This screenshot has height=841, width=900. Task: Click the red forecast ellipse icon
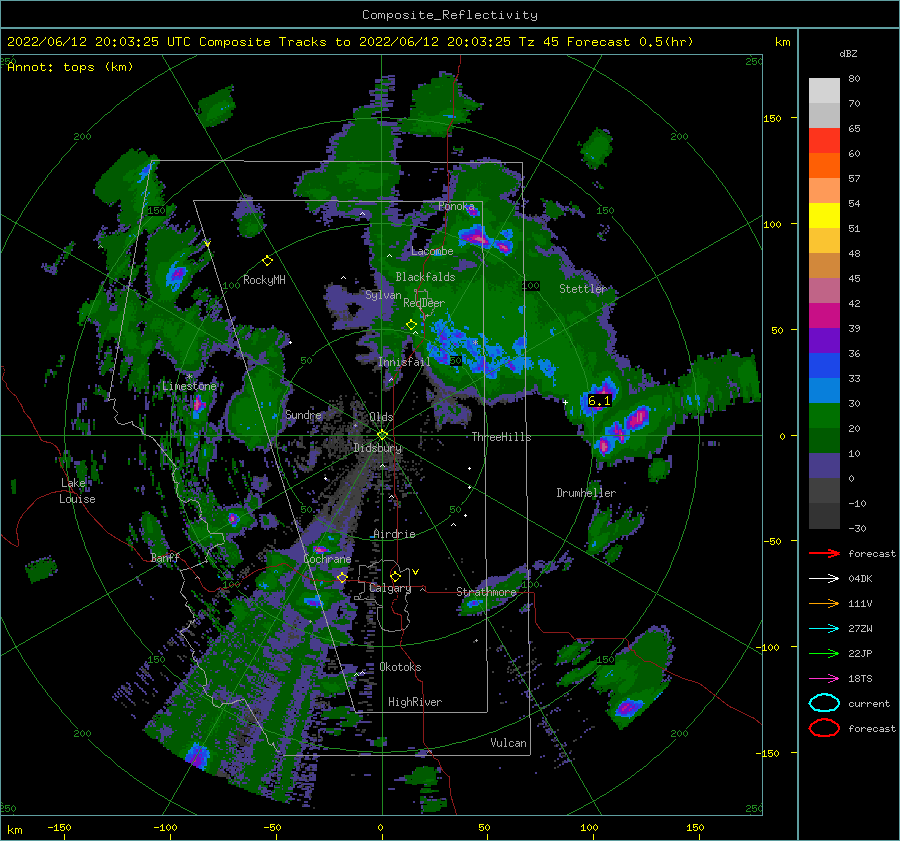(x=824, y=728)
